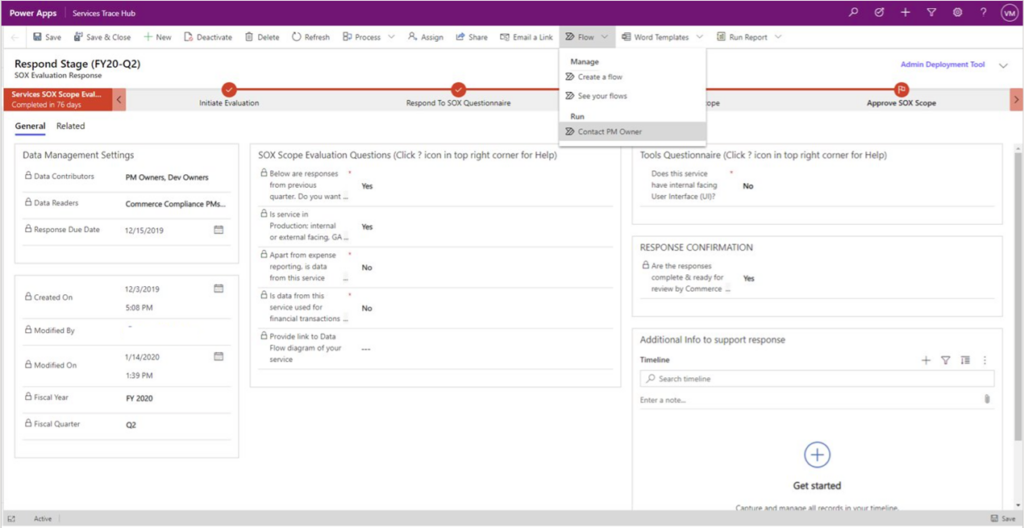This screenshot has width=1024, height=528.
Task: Open the advanced find filter icon in header
Action: tap(931, 12)
